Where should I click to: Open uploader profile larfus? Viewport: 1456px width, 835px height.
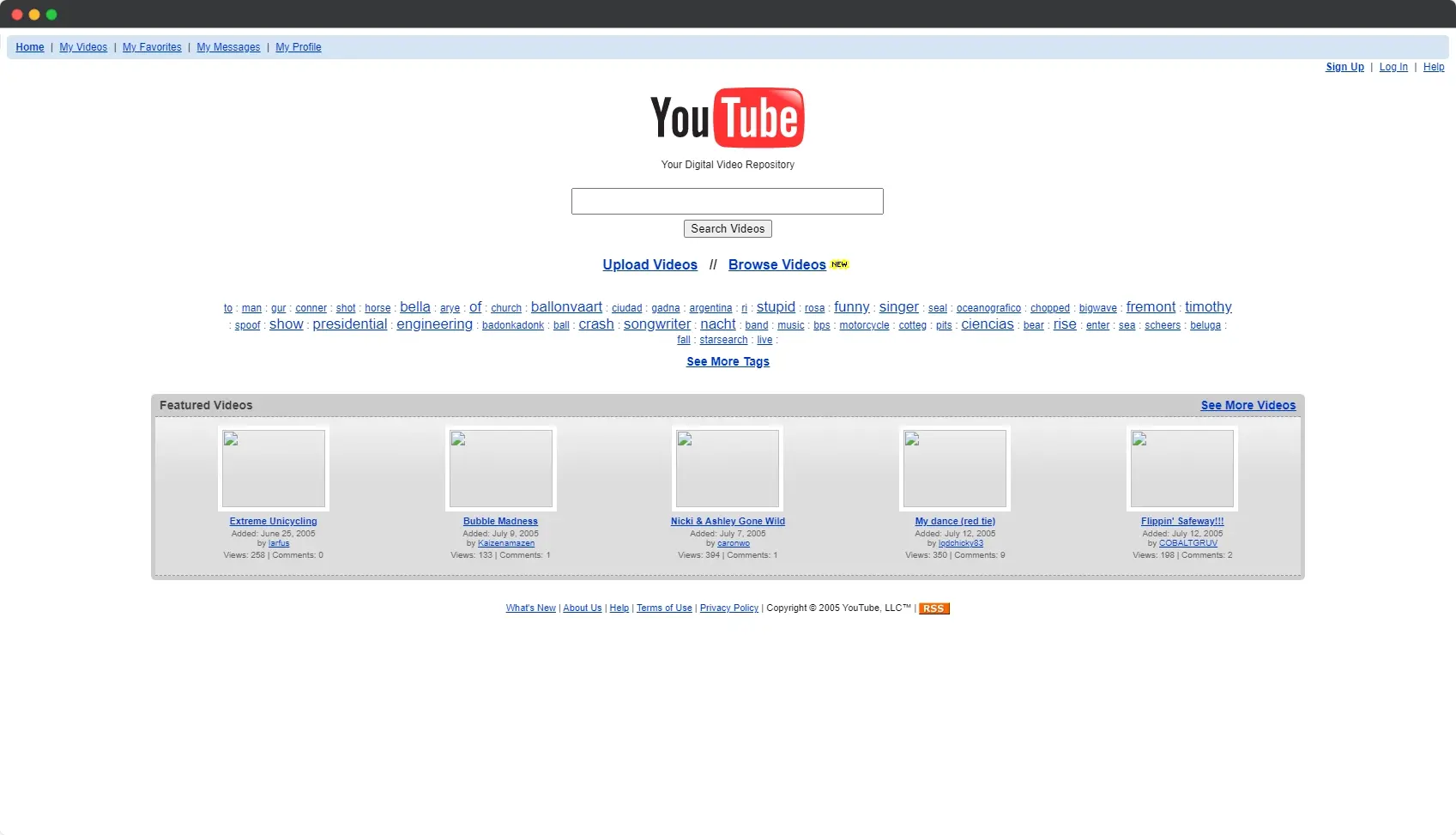279,543
